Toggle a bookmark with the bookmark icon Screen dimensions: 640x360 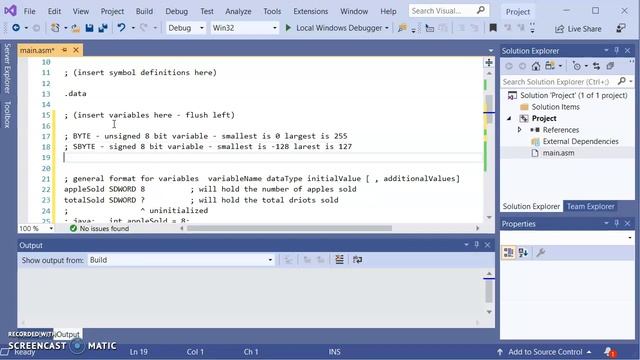click(x=493, y=28)
